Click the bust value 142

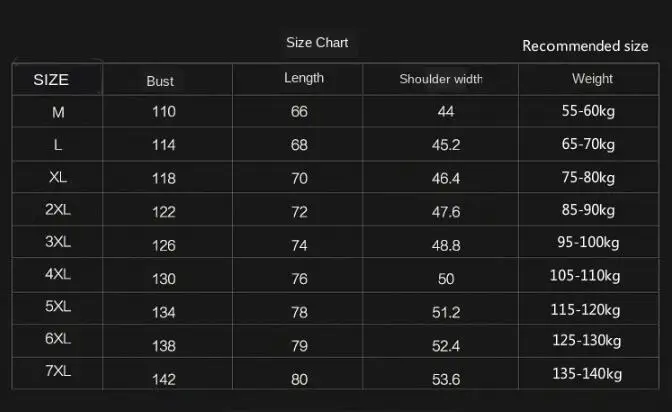tap(164, 379)
